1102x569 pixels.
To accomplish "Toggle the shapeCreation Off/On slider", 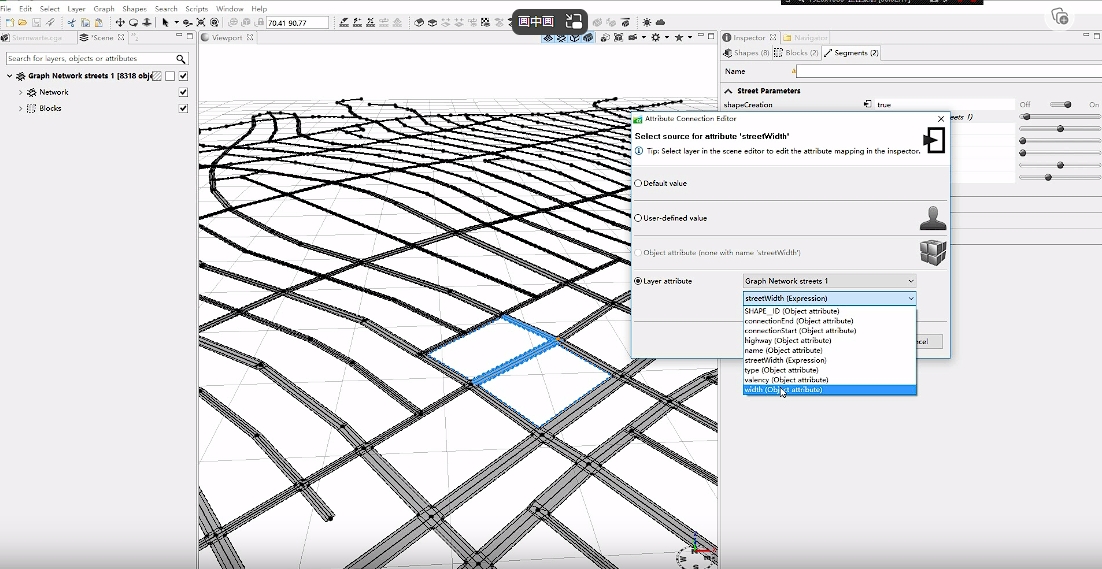I will 1060,104.
